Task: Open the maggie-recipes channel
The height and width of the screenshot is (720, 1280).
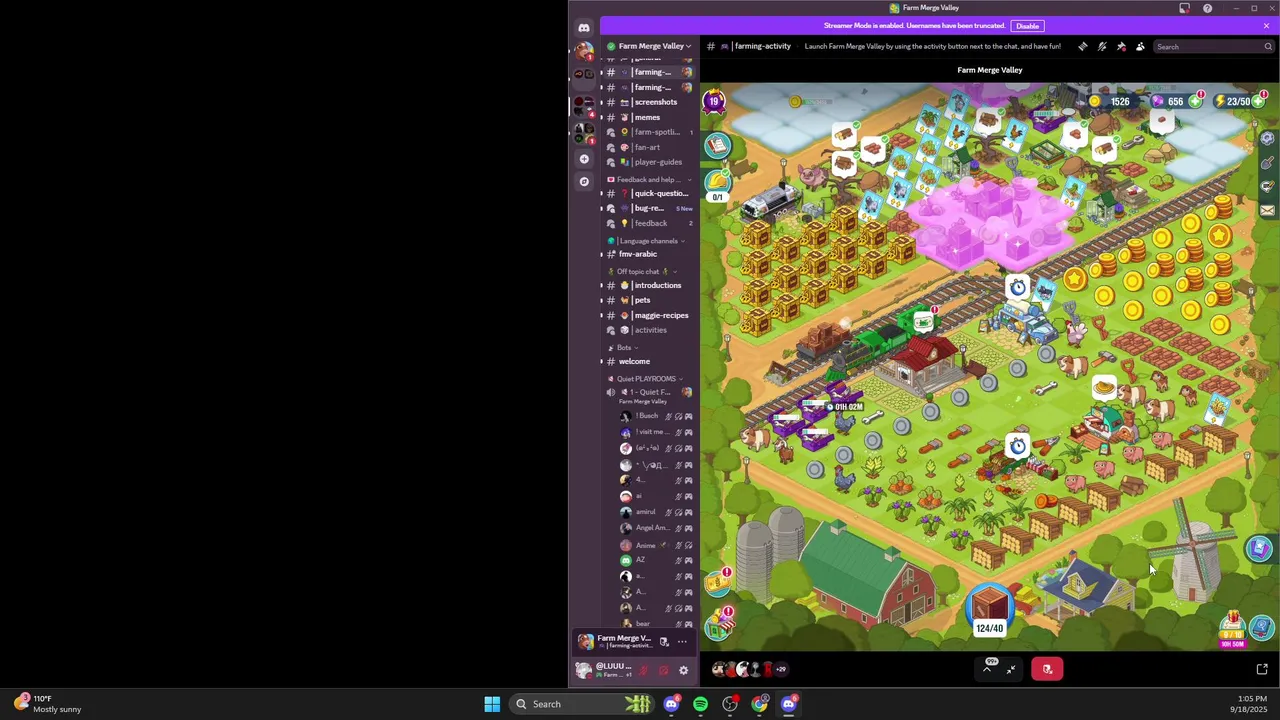Action: click(x=647, y=315)
